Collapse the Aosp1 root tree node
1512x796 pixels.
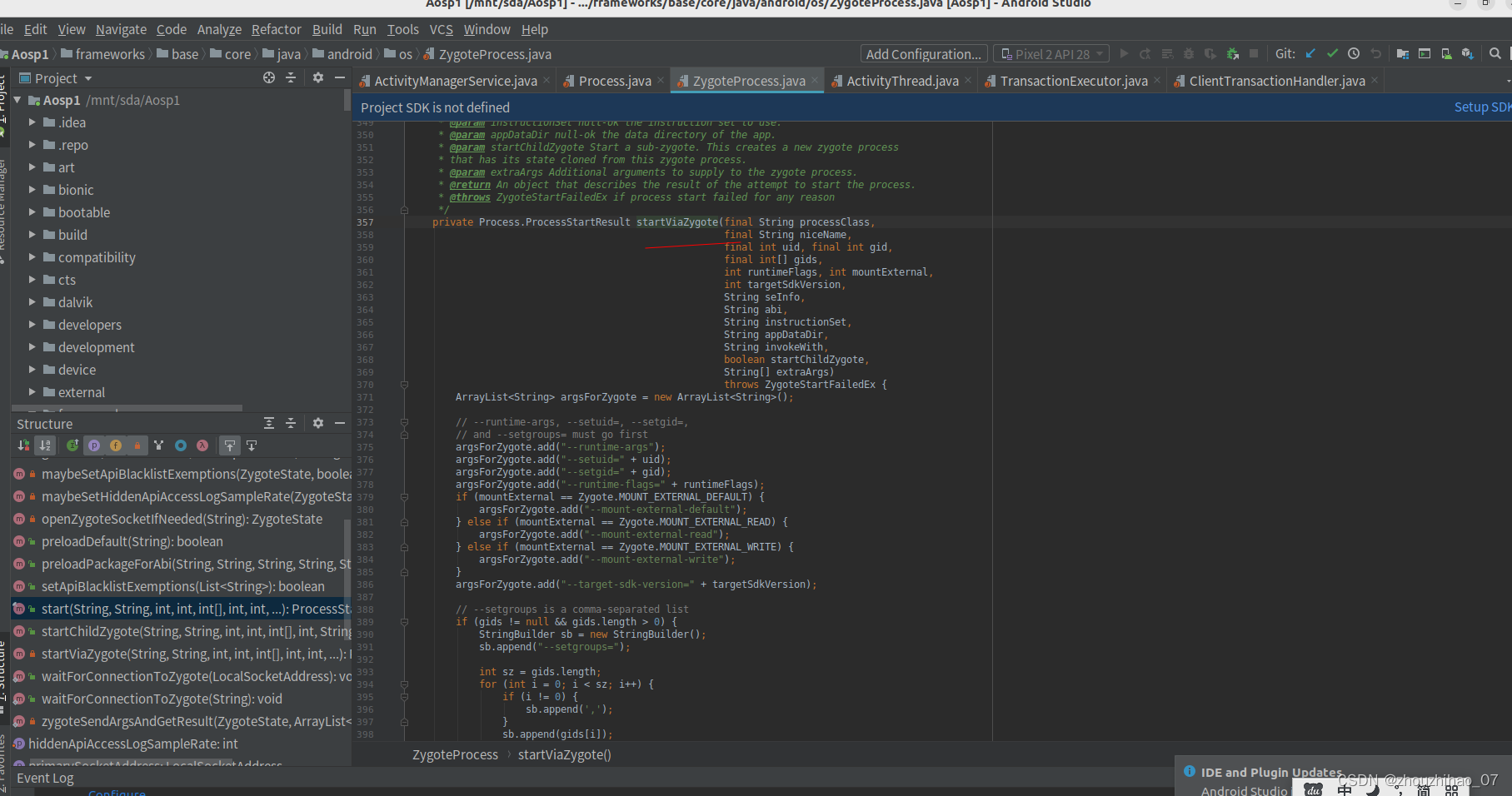point(17,100)
